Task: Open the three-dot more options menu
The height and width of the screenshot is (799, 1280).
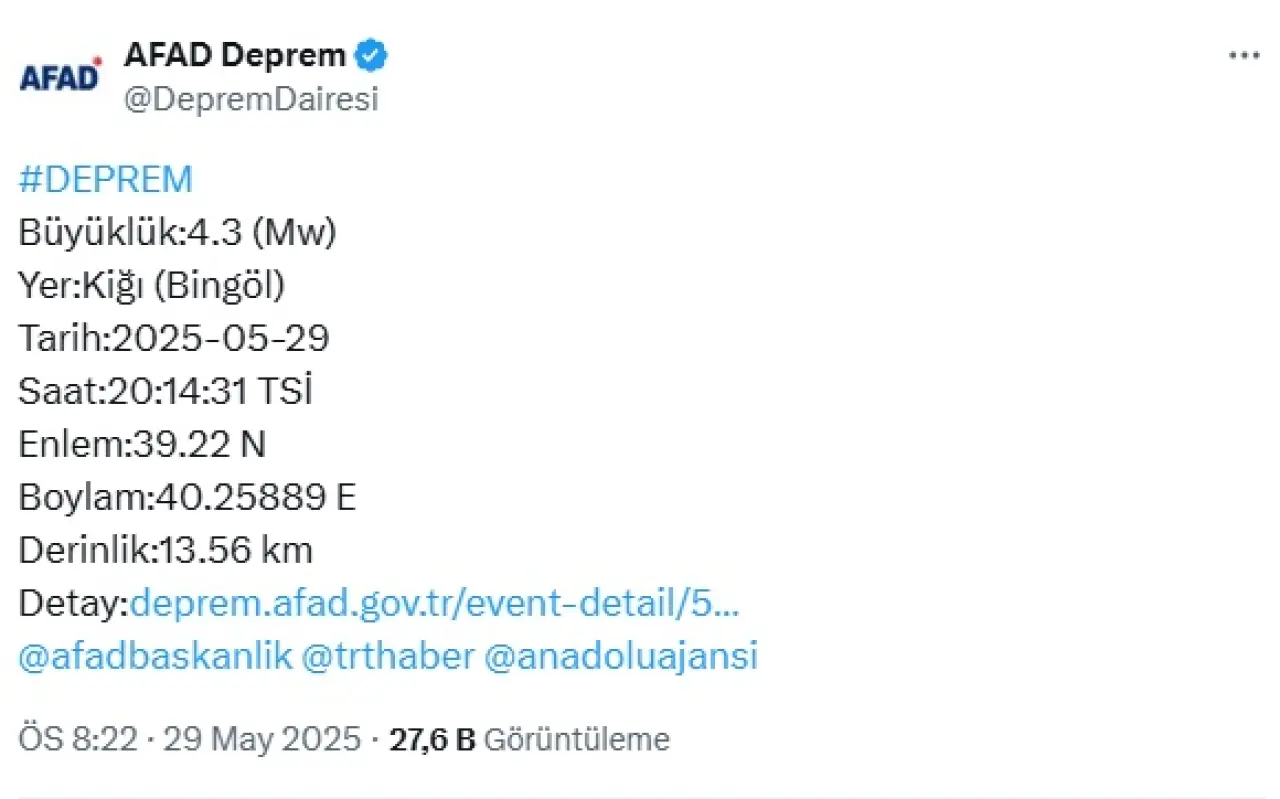Action: [1244, 56]
